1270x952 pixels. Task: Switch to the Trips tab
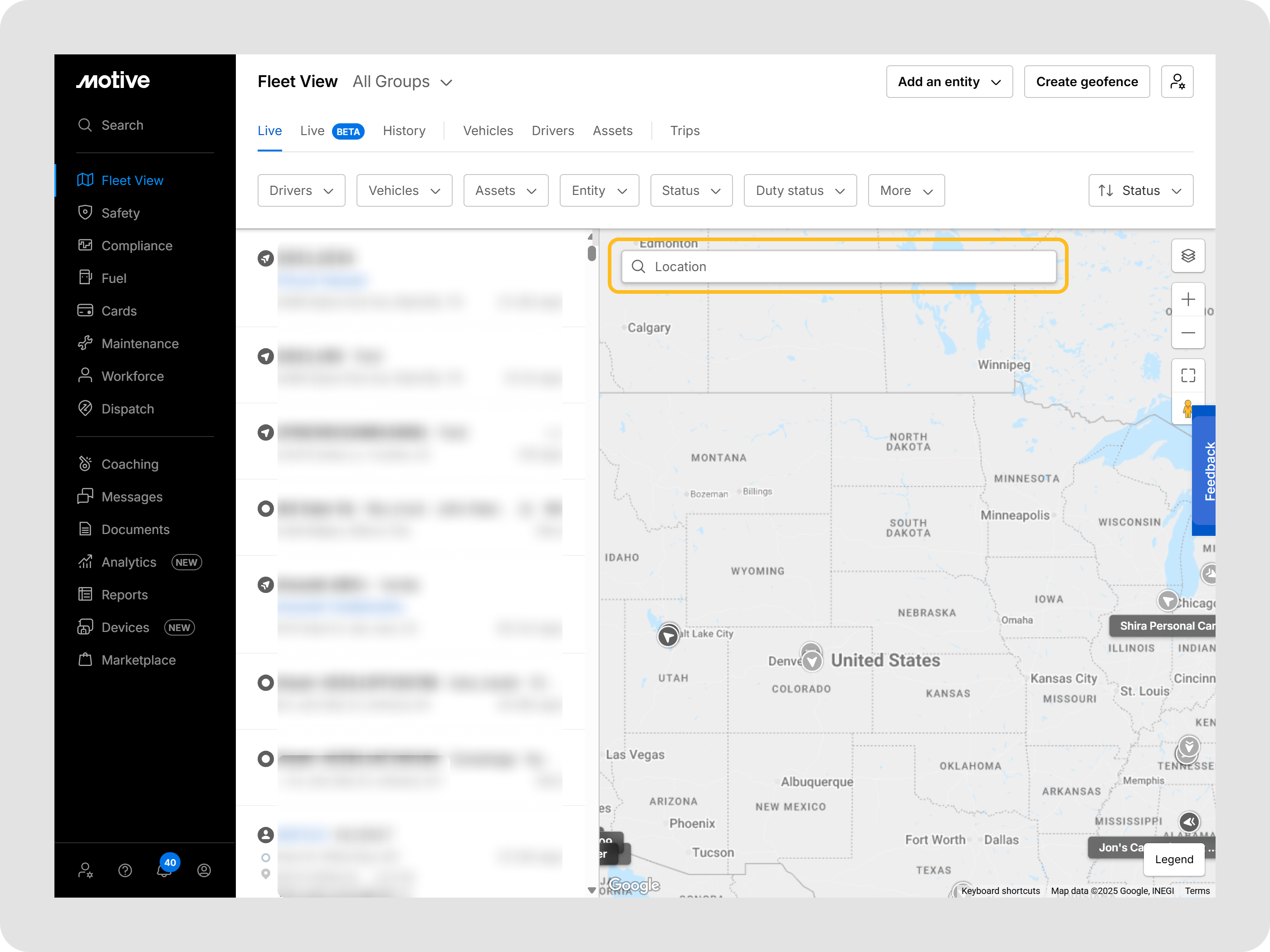click(684, 131)
